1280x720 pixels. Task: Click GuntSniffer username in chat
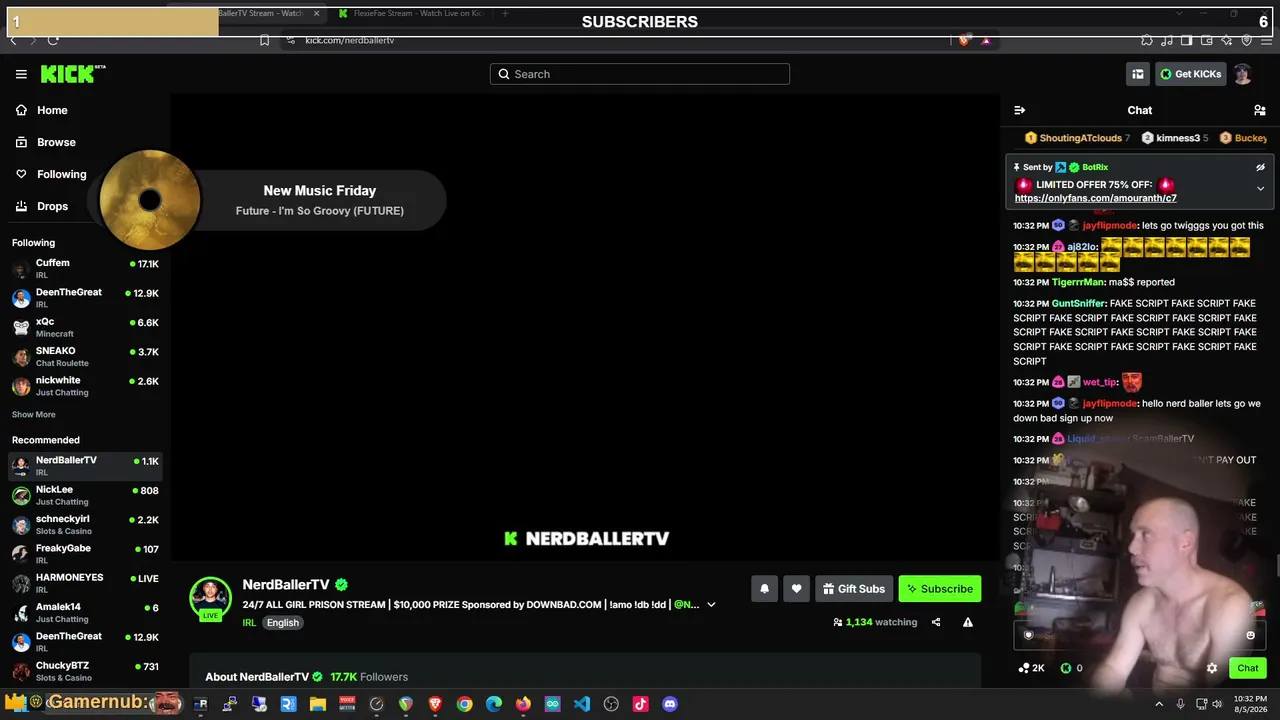pyautogui.click(x=1079, y=303)
